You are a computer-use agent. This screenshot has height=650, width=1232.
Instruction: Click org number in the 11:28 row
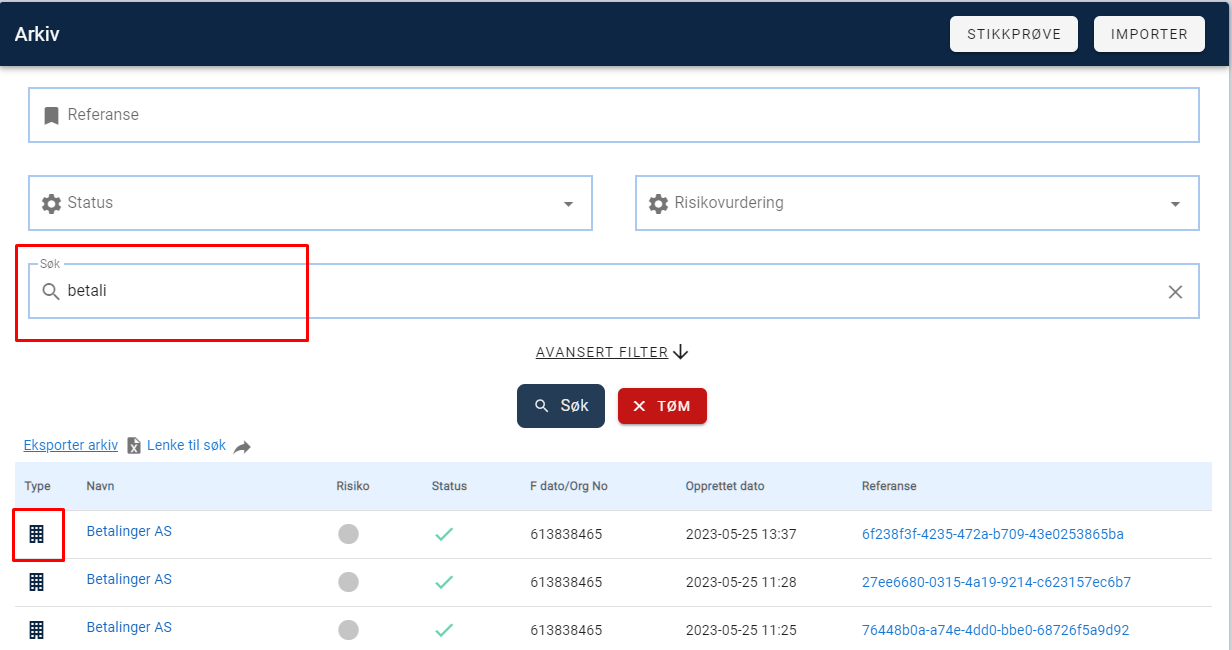[566, 582]
